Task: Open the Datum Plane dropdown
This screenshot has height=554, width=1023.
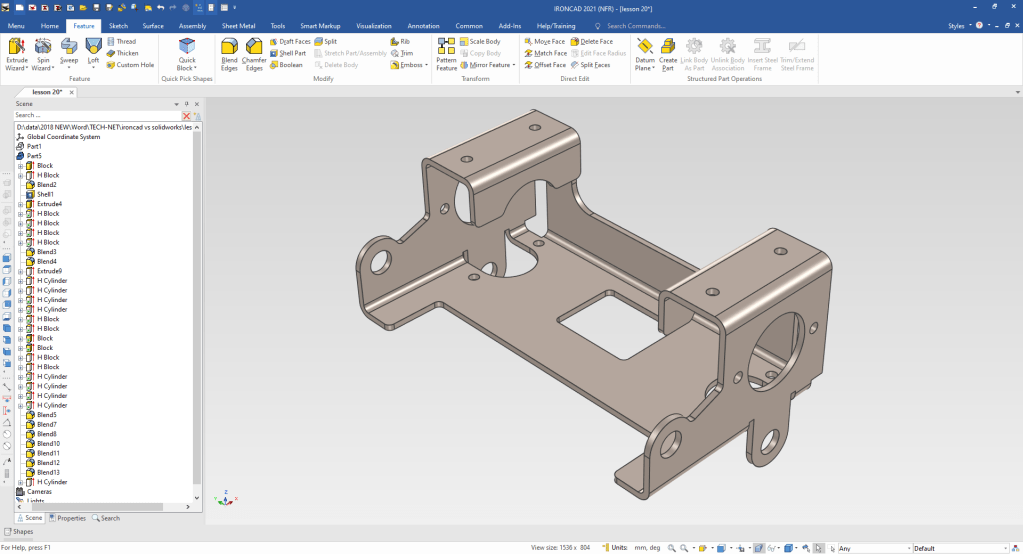Action: click(x=645, y=69)
